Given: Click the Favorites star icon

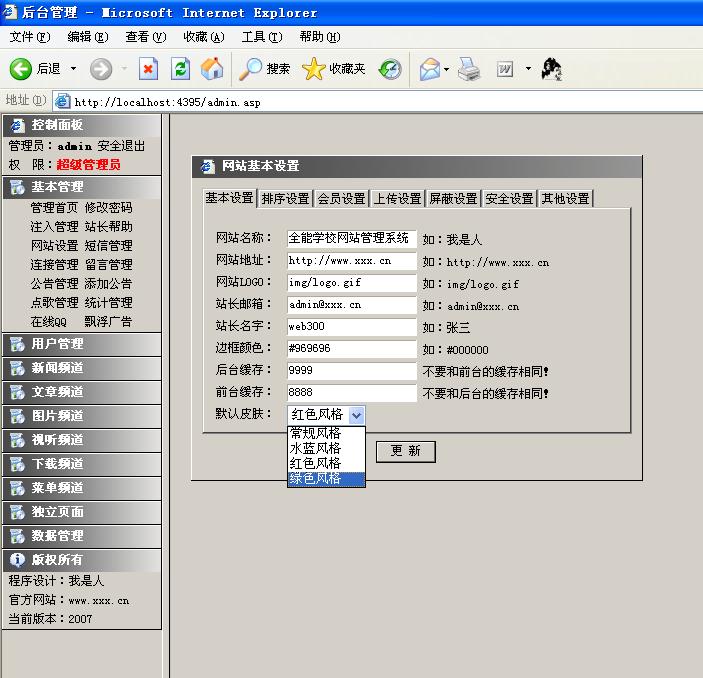Looking at the screenshot, I should (314, 69).
